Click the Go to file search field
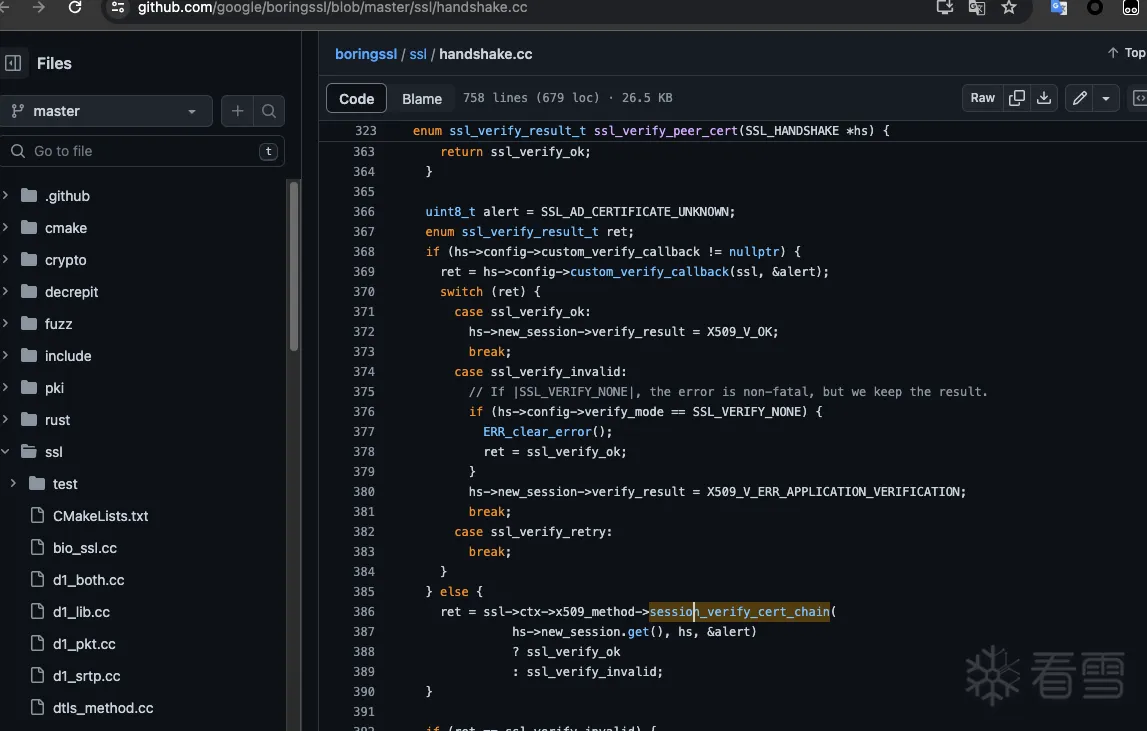1147x731 pixels. (x=142, y=151)
